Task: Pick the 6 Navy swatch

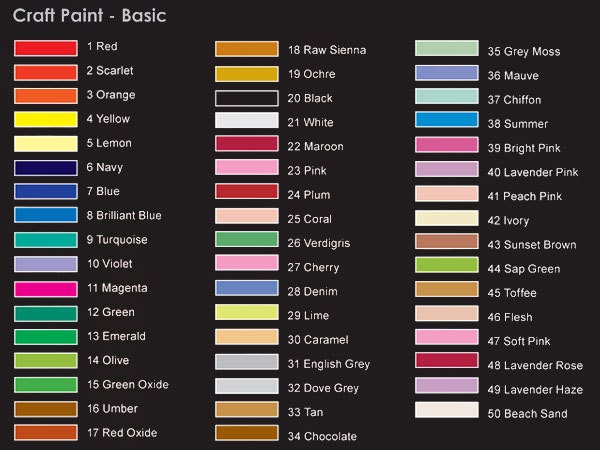Action: (x=46, y=168)
